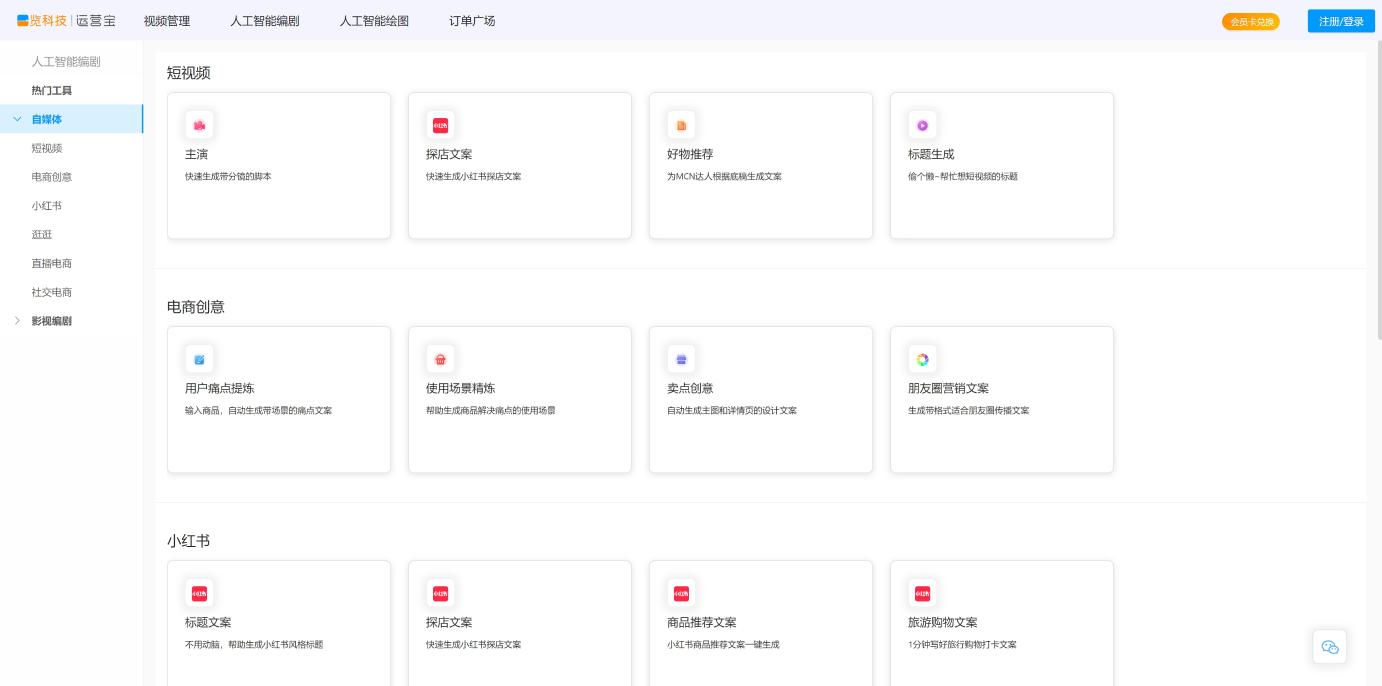Click the 人工智能编剧 sidebar header
Screen dimensions: 1382x686
[x=66, y=62]
